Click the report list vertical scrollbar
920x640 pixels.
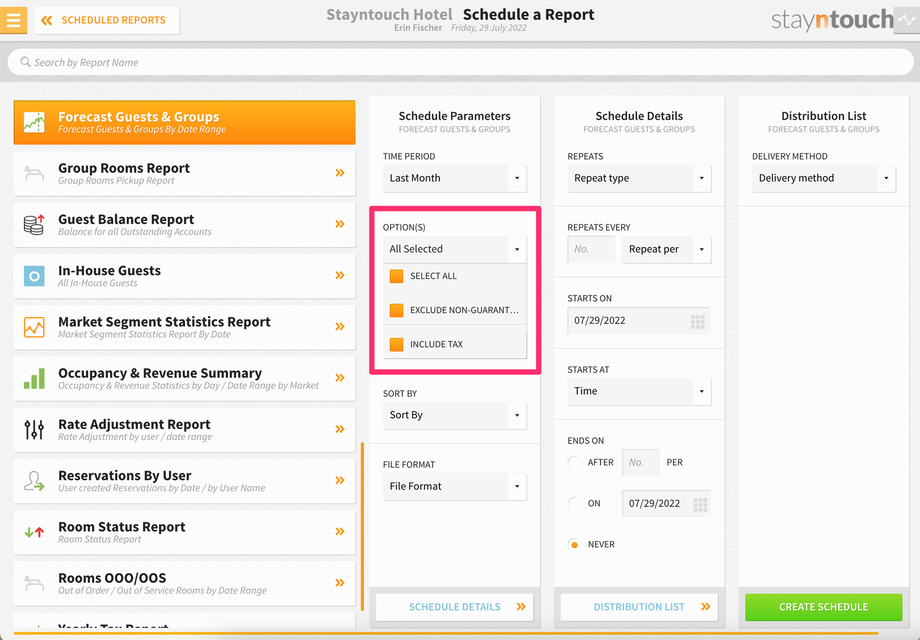(x=362, y=527)
